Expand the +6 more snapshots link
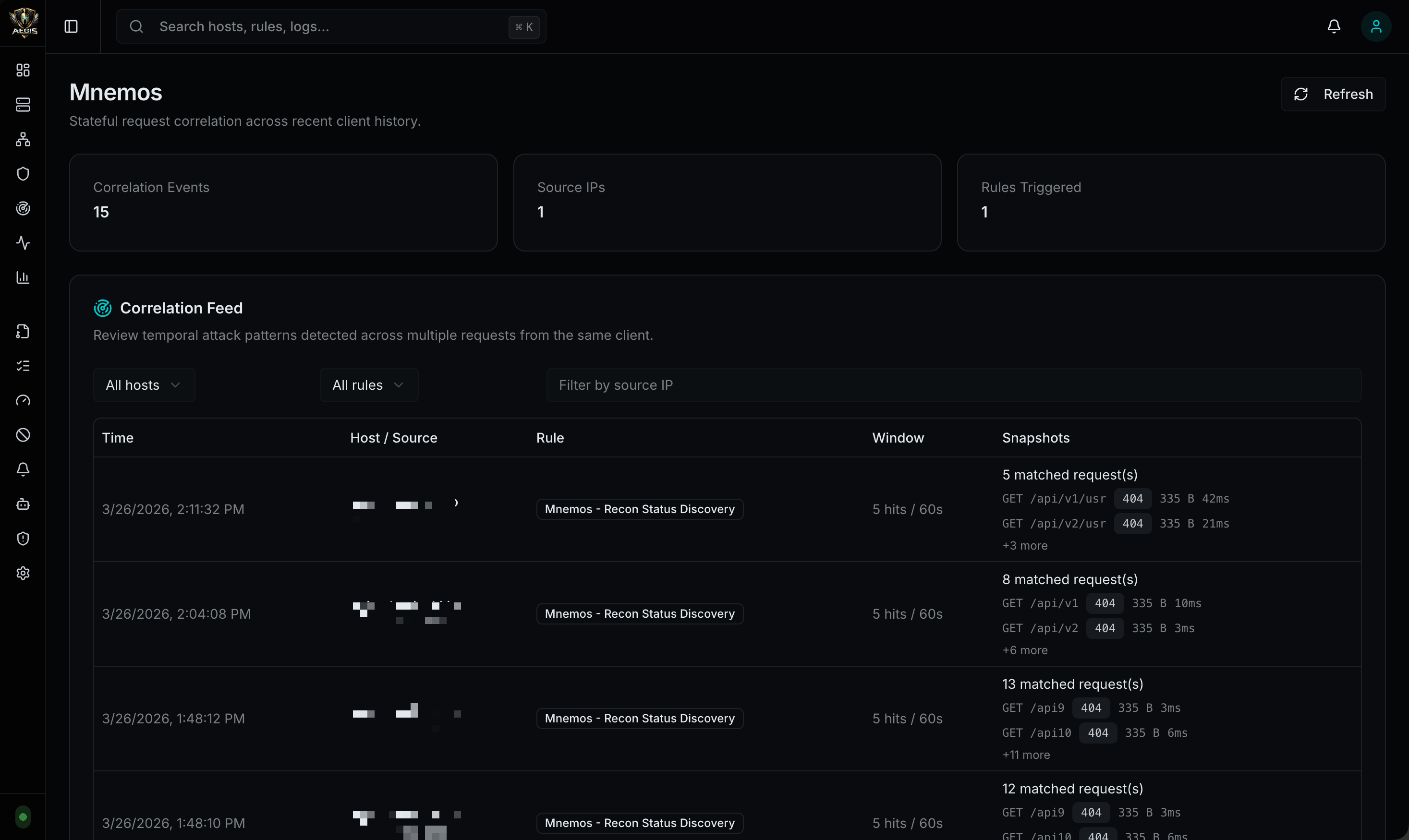The width and height of the screenshot is (1409, 840). [1025, 650]
